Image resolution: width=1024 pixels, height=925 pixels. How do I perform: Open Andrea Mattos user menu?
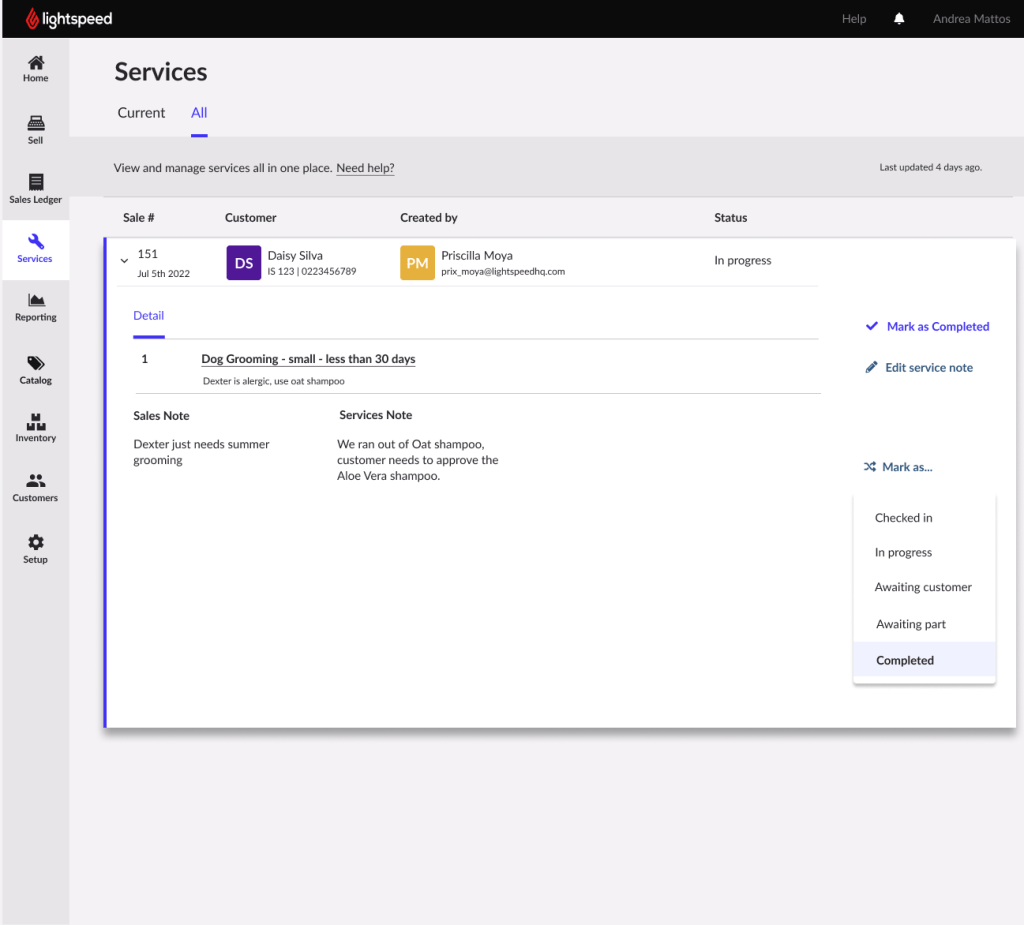click(971, 19)
